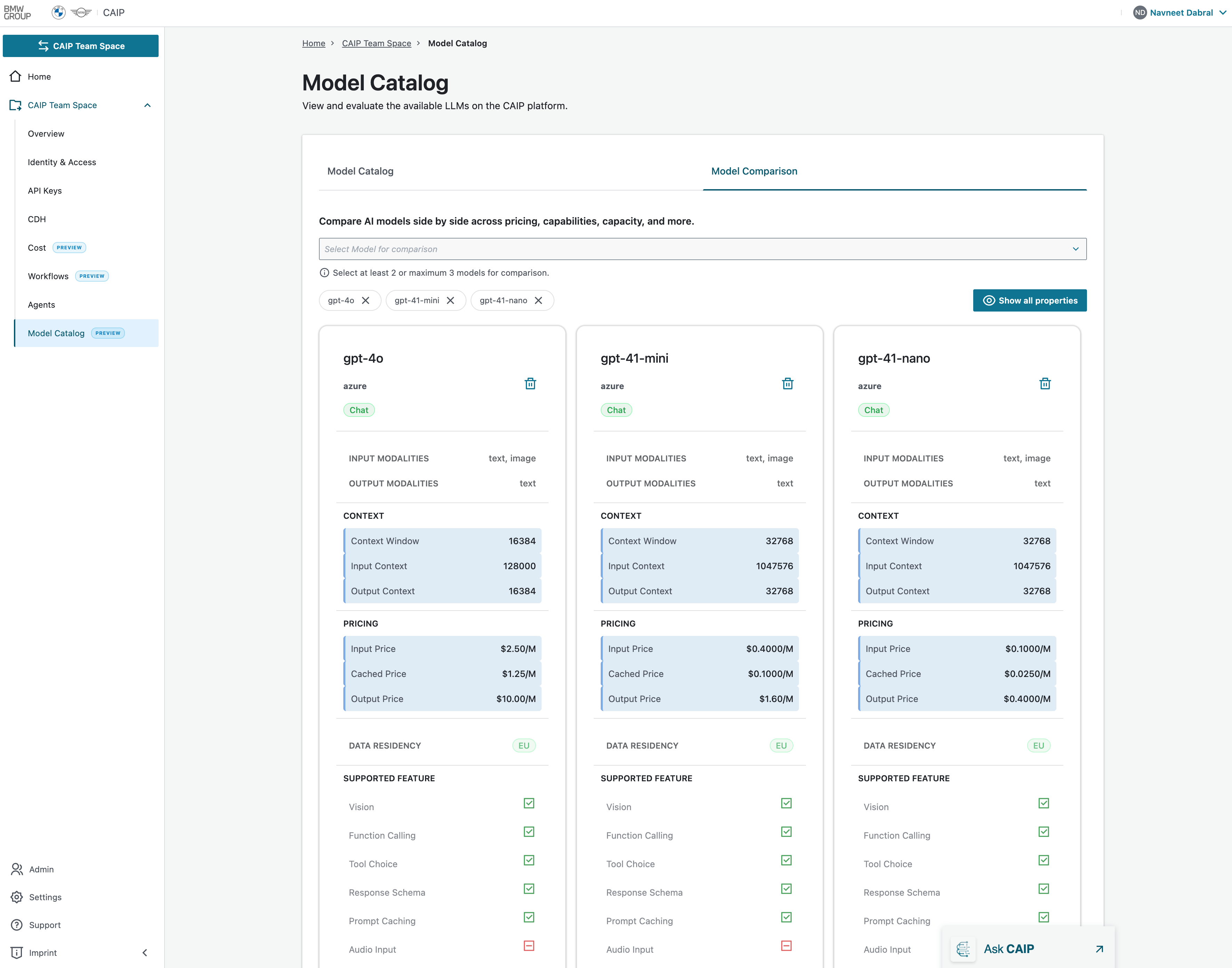The width and height of the screenshot is (1232, 968).
Task: Go to API Keys in the sidebar
Action: [45, 191]
